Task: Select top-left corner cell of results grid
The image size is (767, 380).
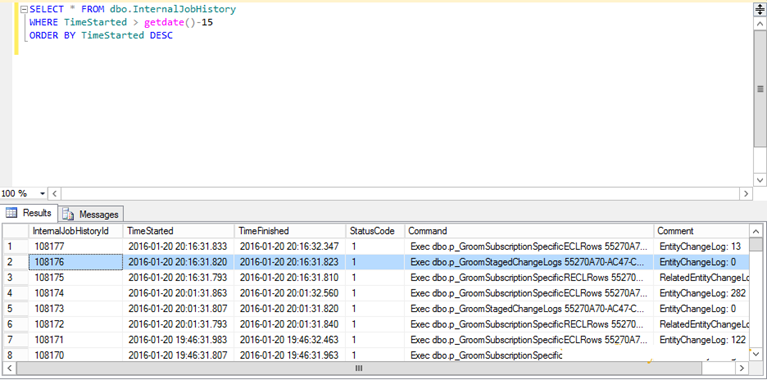Action: [x=16, y=231]
